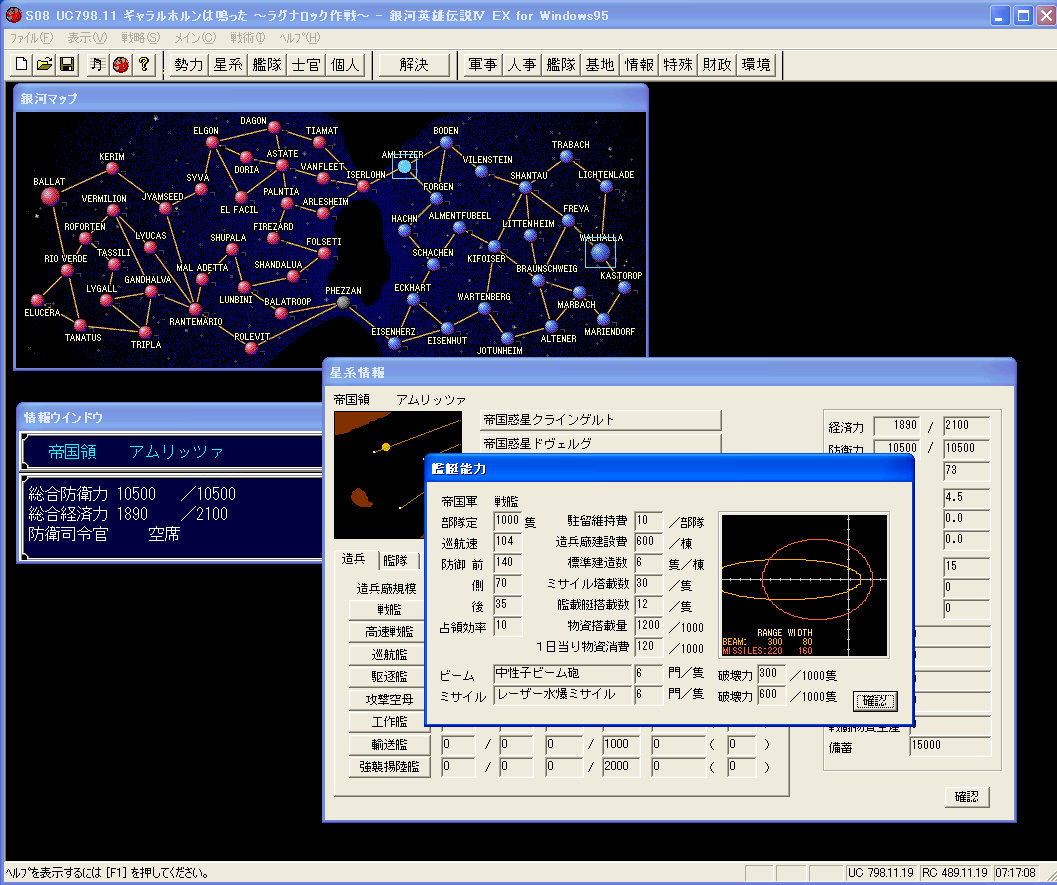
Task: Click the ミサイル field レーザー水爆ミサイル
Action: point(562,695)
